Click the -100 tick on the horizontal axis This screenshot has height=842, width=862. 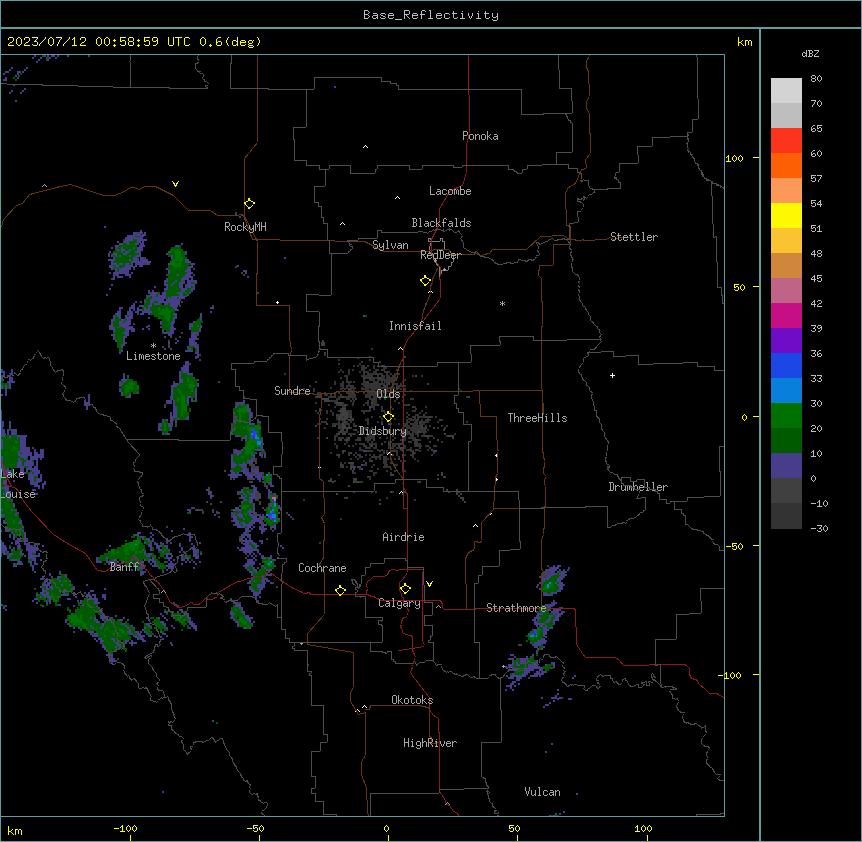(x=125, y=828)
